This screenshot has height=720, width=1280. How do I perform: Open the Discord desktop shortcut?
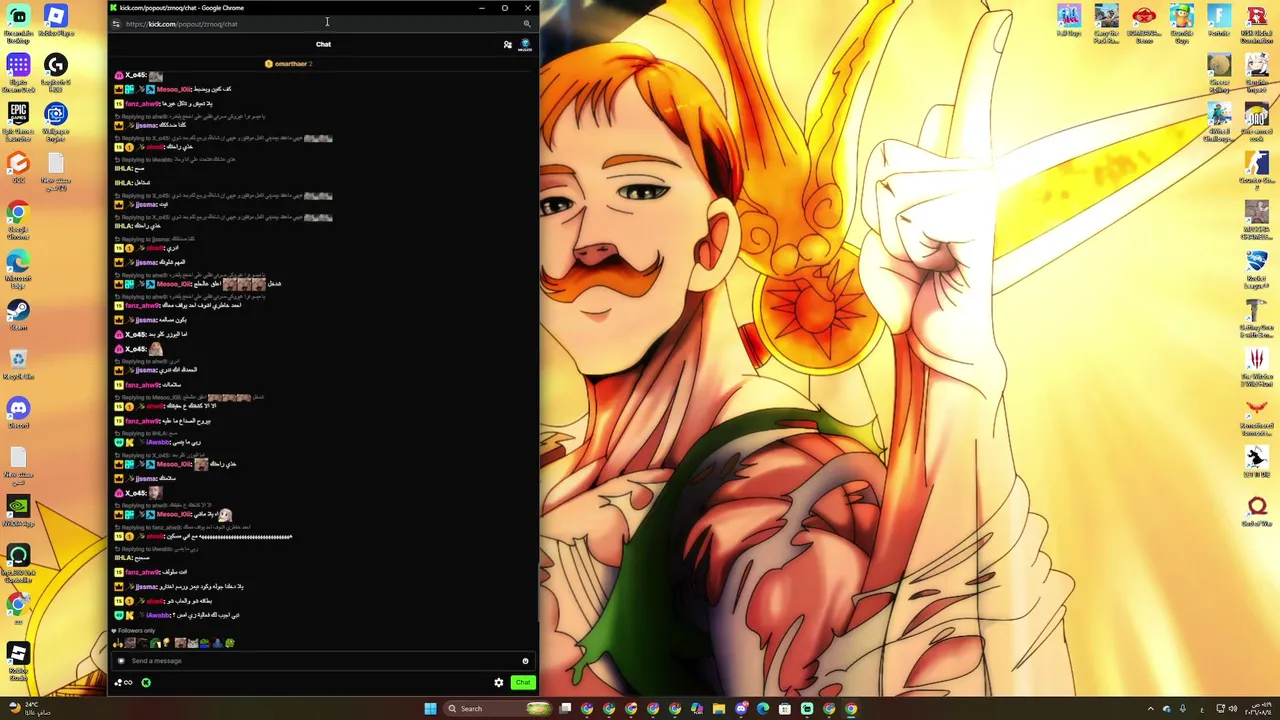[18, 412]
